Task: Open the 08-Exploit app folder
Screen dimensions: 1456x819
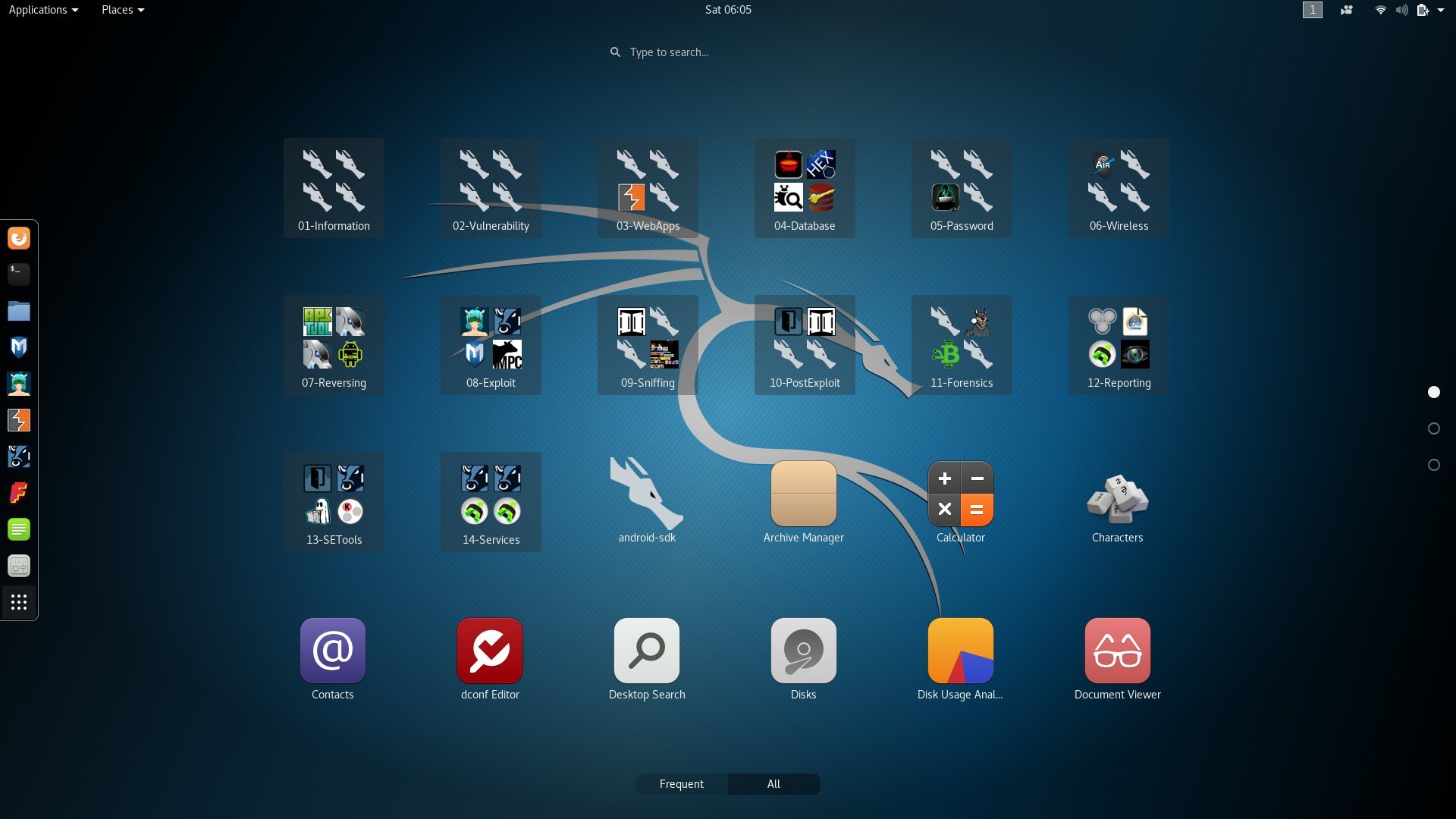Action: [491, 345]
